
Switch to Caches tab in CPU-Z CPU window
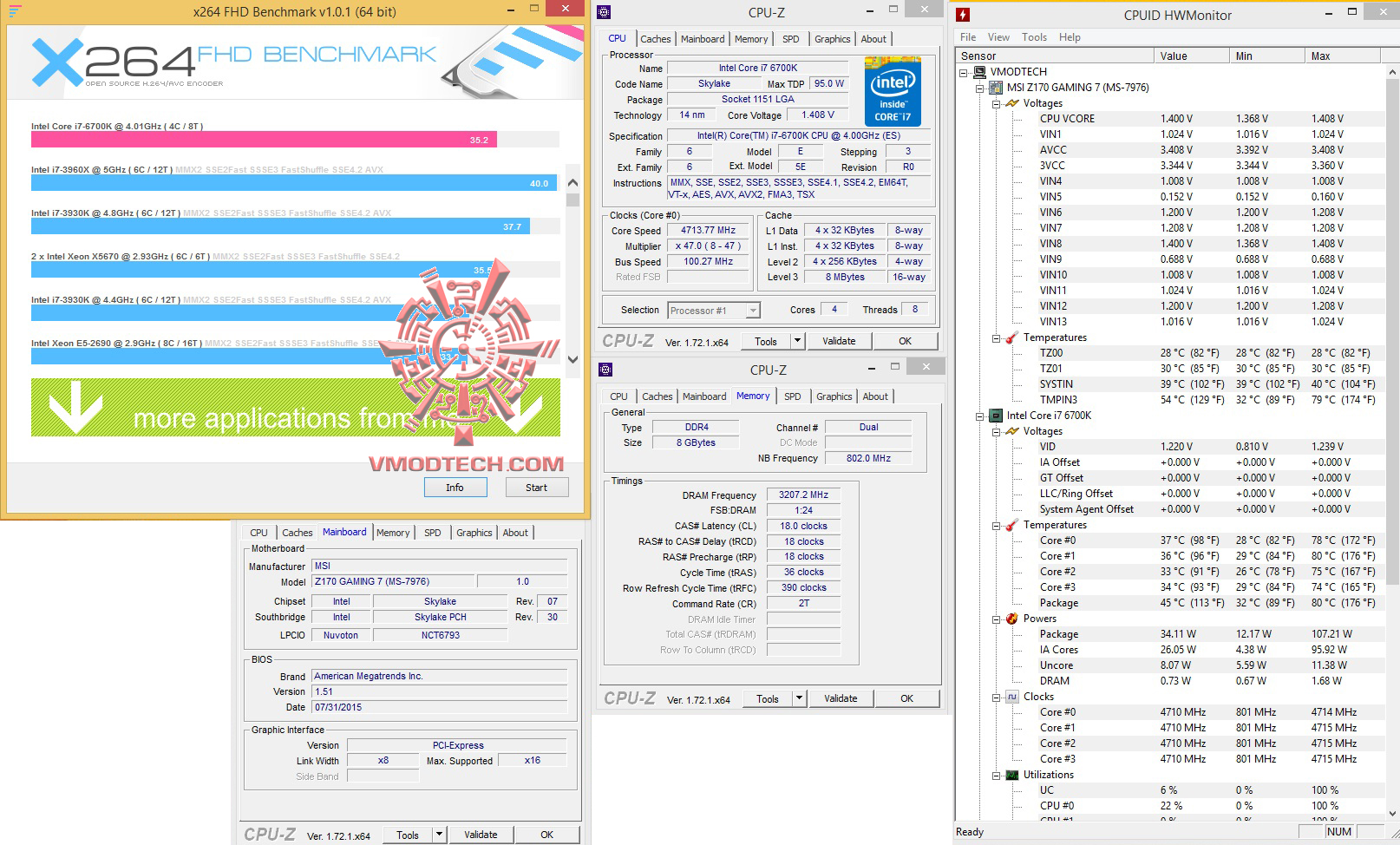point(656,39)
